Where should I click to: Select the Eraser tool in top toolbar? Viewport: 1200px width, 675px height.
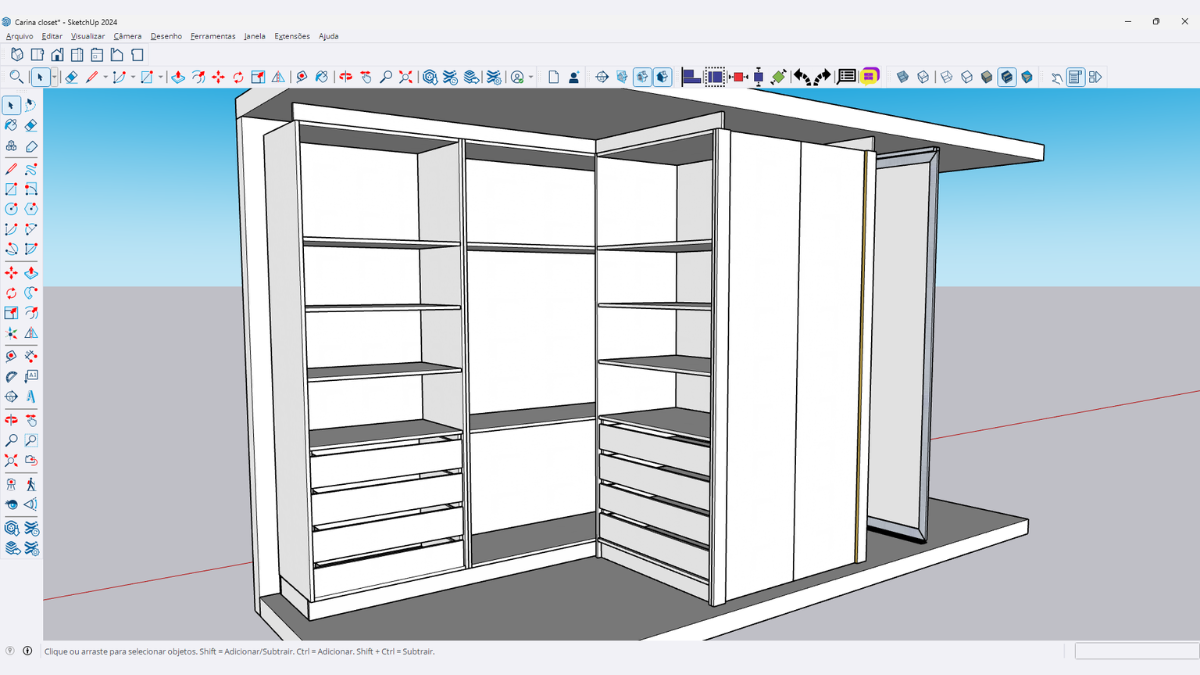tap(71, 77)
